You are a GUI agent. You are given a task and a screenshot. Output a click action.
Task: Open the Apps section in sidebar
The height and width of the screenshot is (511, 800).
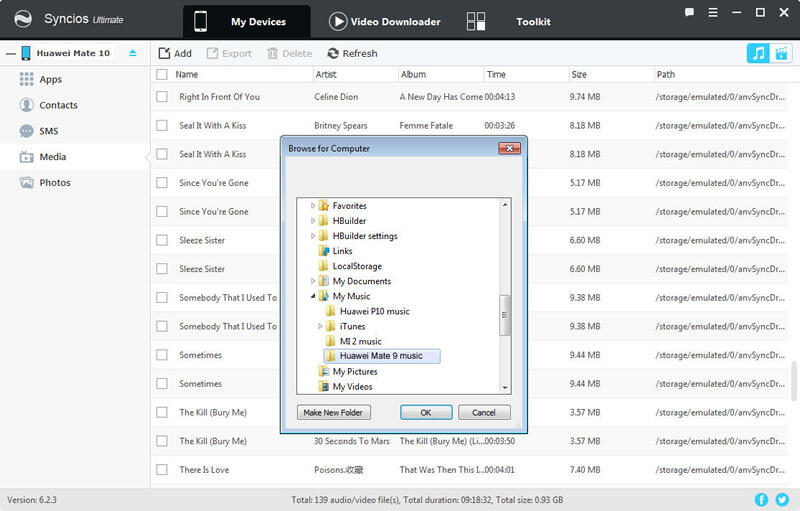coord(50,79)
